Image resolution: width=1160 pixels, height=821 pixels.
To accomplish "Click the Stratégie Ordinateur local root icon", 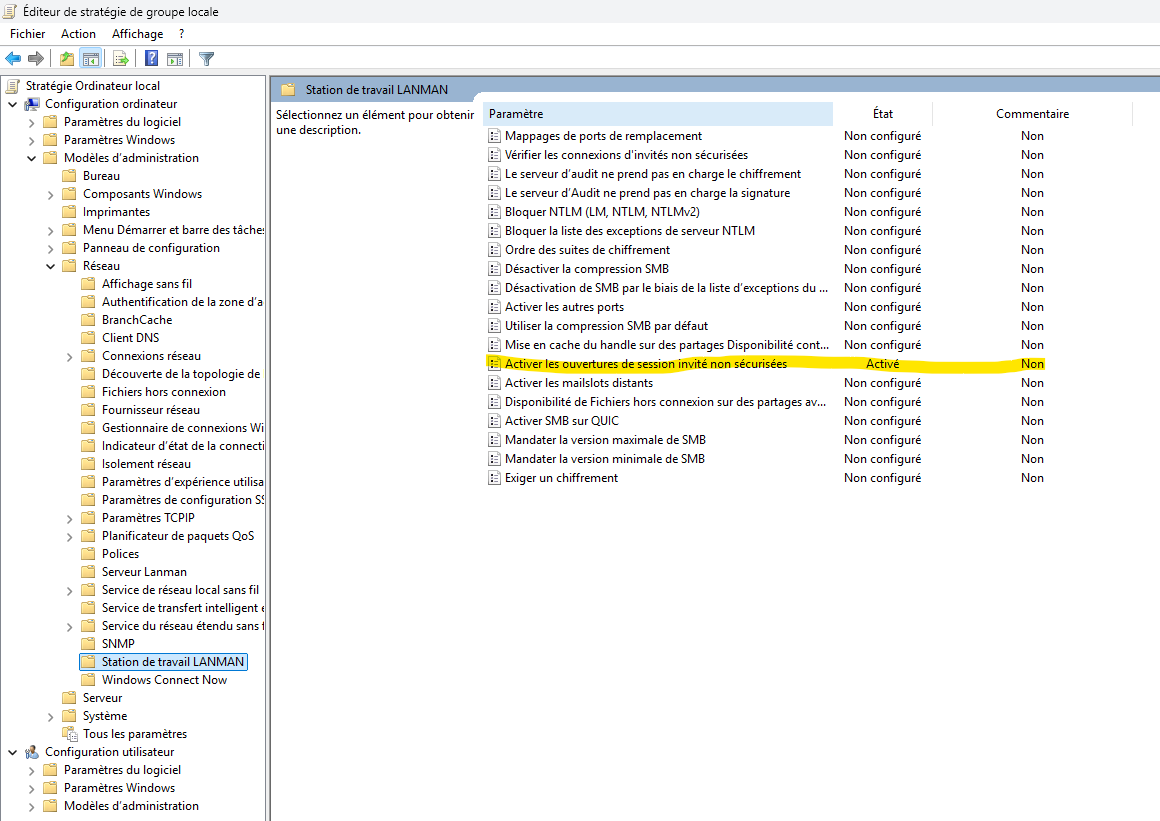I will click(x=13, y=86).
